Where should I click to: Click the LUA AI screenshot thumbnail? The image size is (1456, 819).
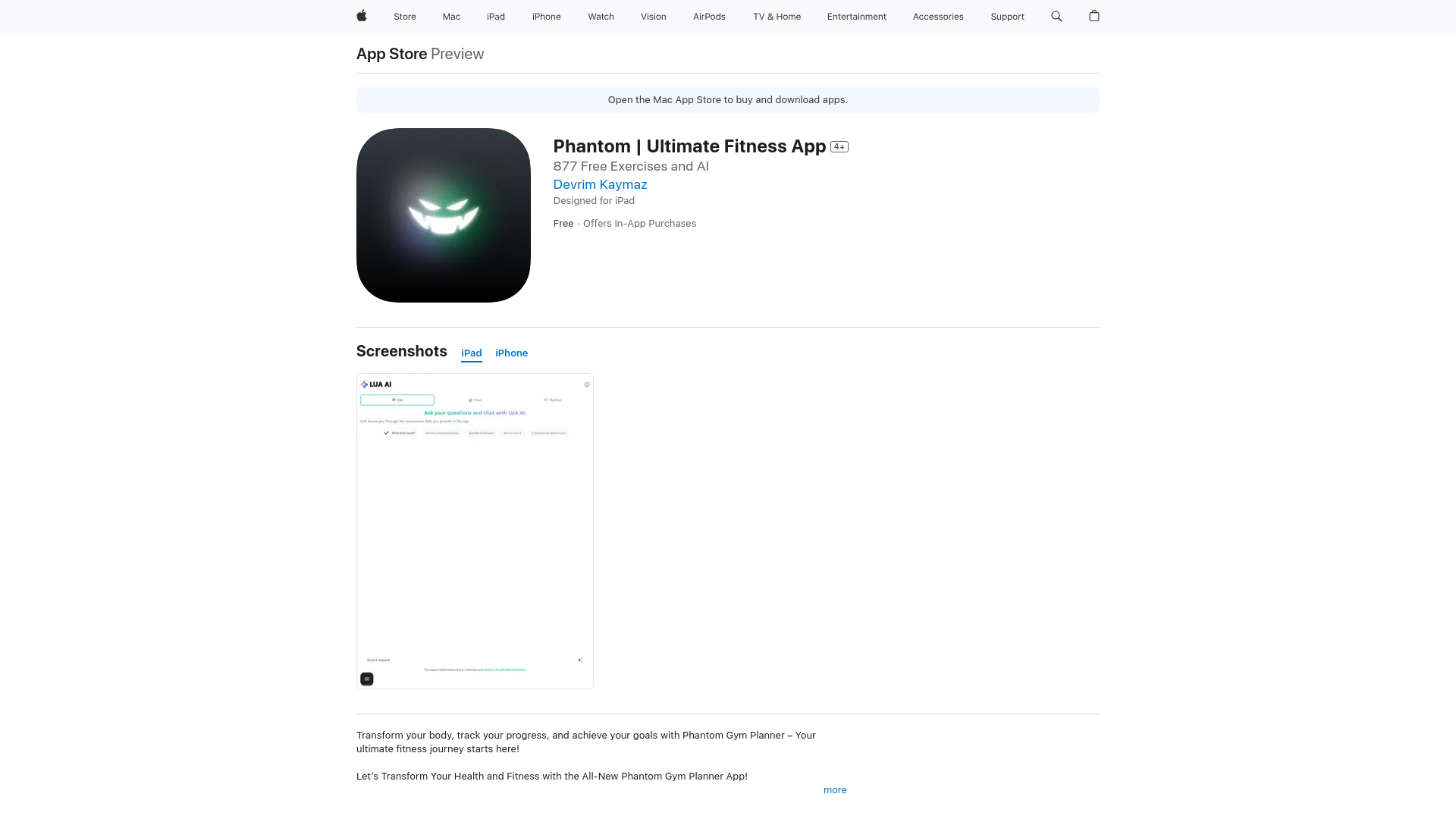tap(475, 530)
